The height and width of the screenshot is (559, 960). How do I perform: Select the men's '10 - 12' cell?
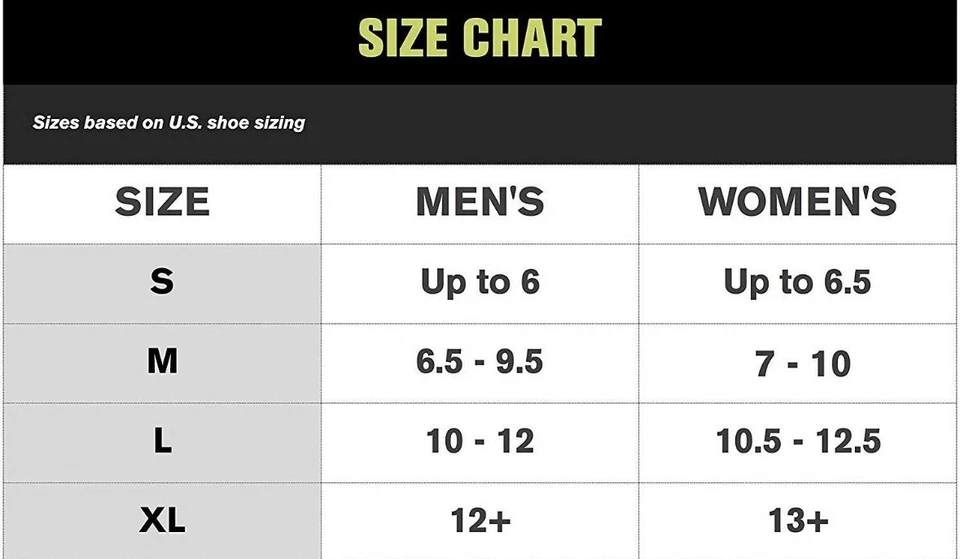pos(480,441)
